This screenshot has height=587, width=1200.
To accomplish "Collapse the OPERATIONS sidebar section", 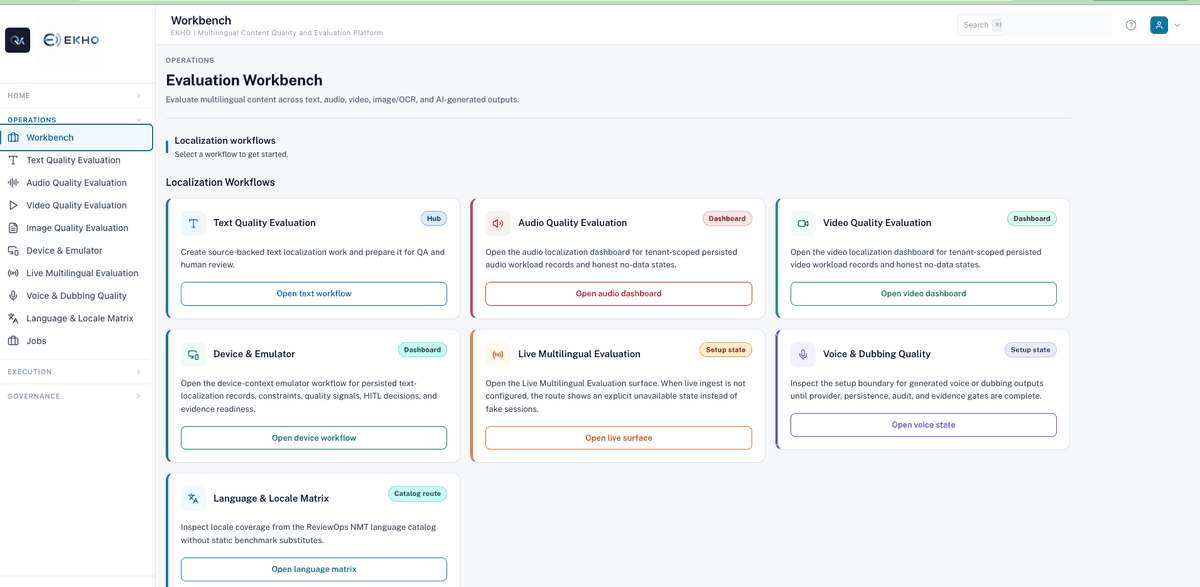I will pyautogui.click(x=77, y=120).
